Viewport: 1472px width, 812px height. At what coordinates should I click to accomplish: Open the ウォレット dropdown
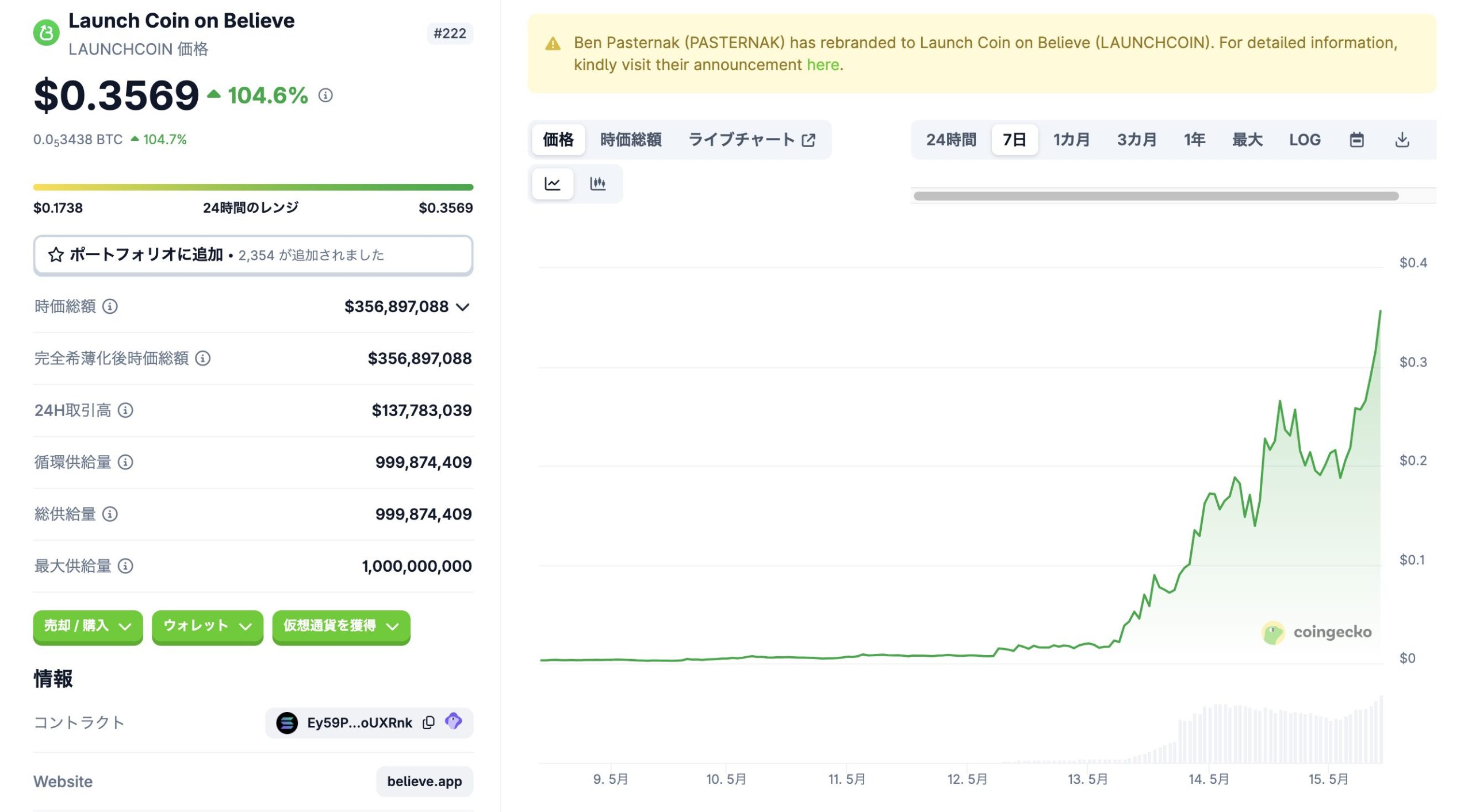pyautogui.click(x=208, y=626)
